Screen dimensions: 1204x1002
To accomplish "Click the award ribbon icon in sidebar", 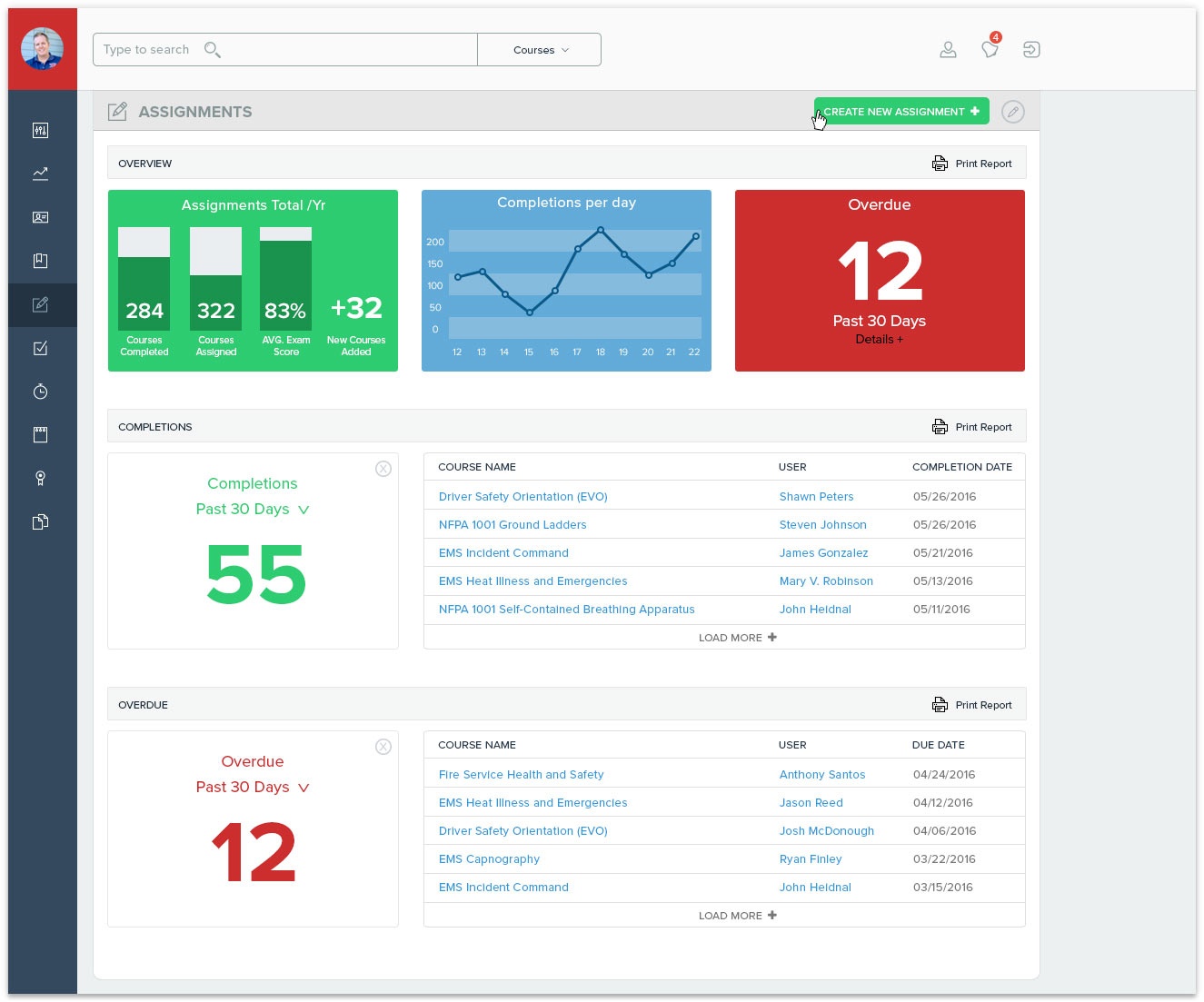I will [x=40, y=479].
